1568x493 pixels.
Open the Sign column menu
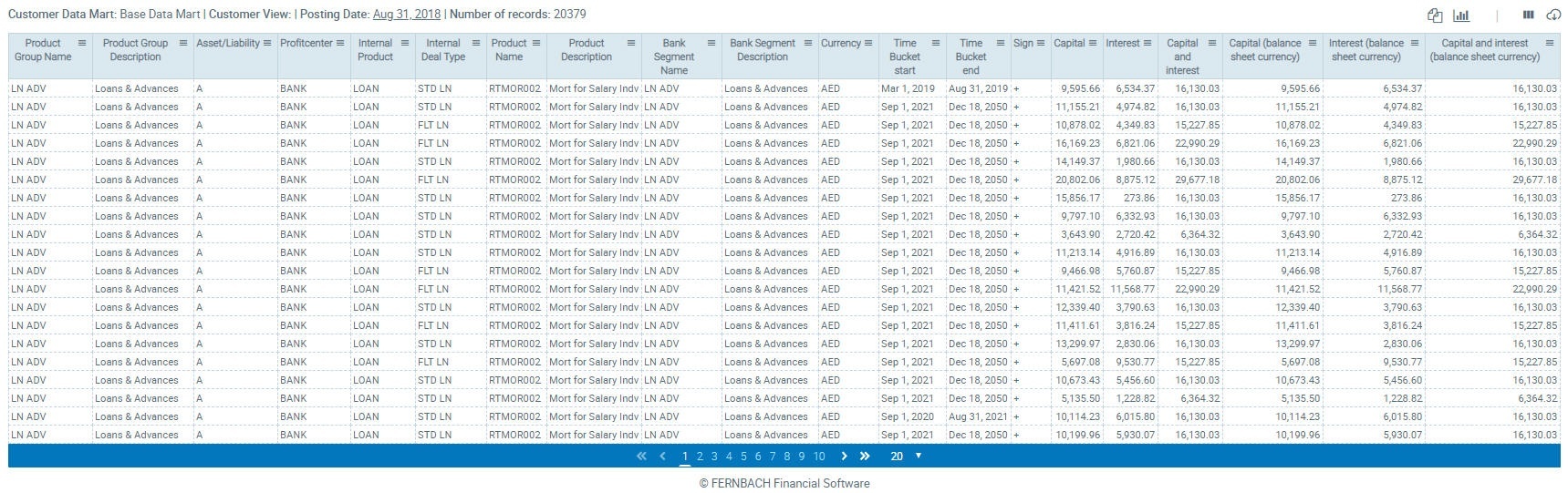pos(1041,43)
